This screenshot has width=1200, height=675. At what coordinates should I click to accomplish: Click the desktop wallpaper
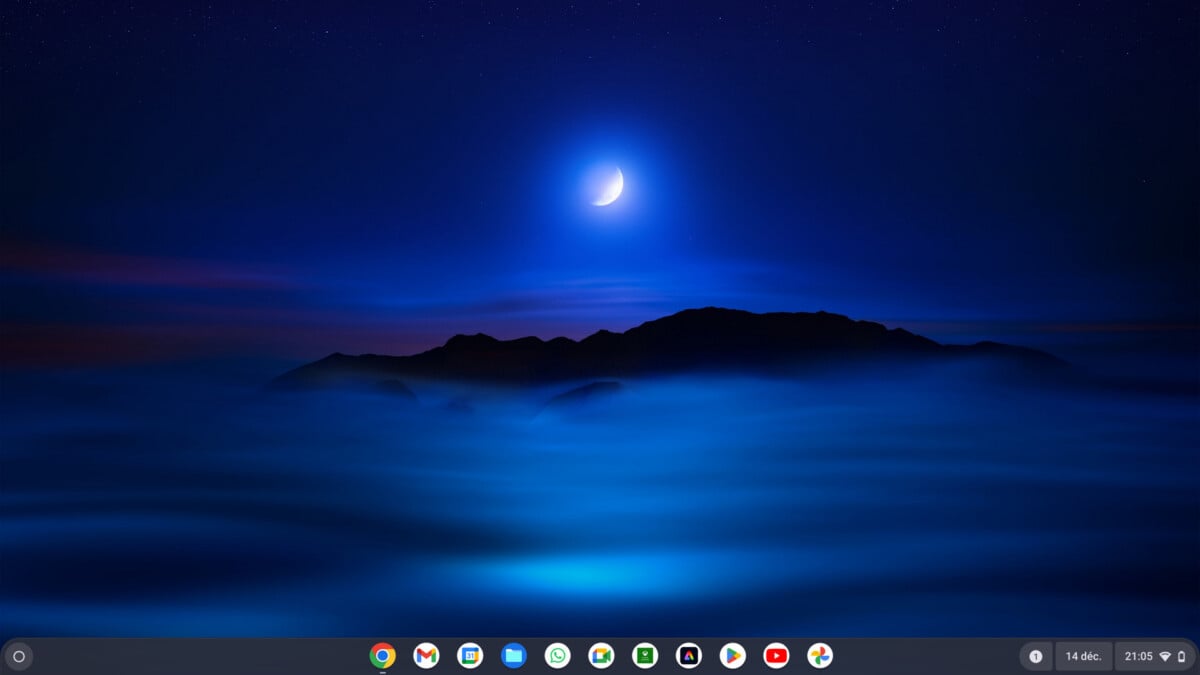tap(600, 330)
